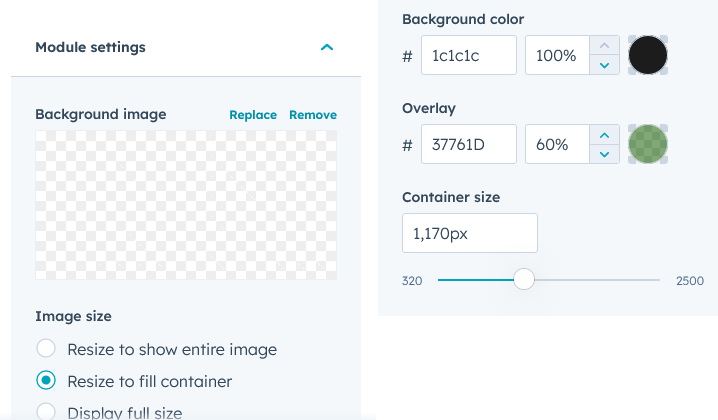The image size is (718, 420).
Task: Collapse the Module settings section chevron
Action: [x=326, y=47]
